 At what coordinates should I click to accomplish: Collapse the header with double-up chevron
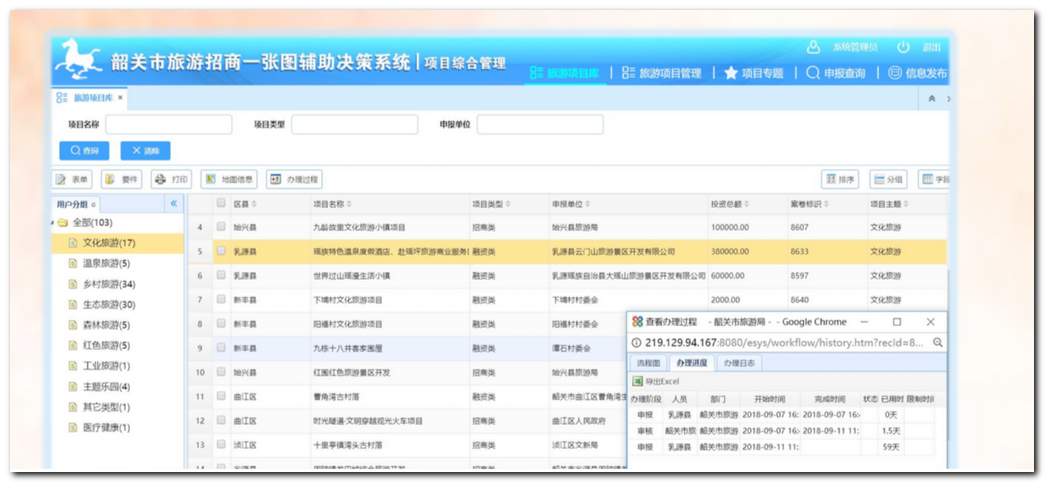(932, 98)
